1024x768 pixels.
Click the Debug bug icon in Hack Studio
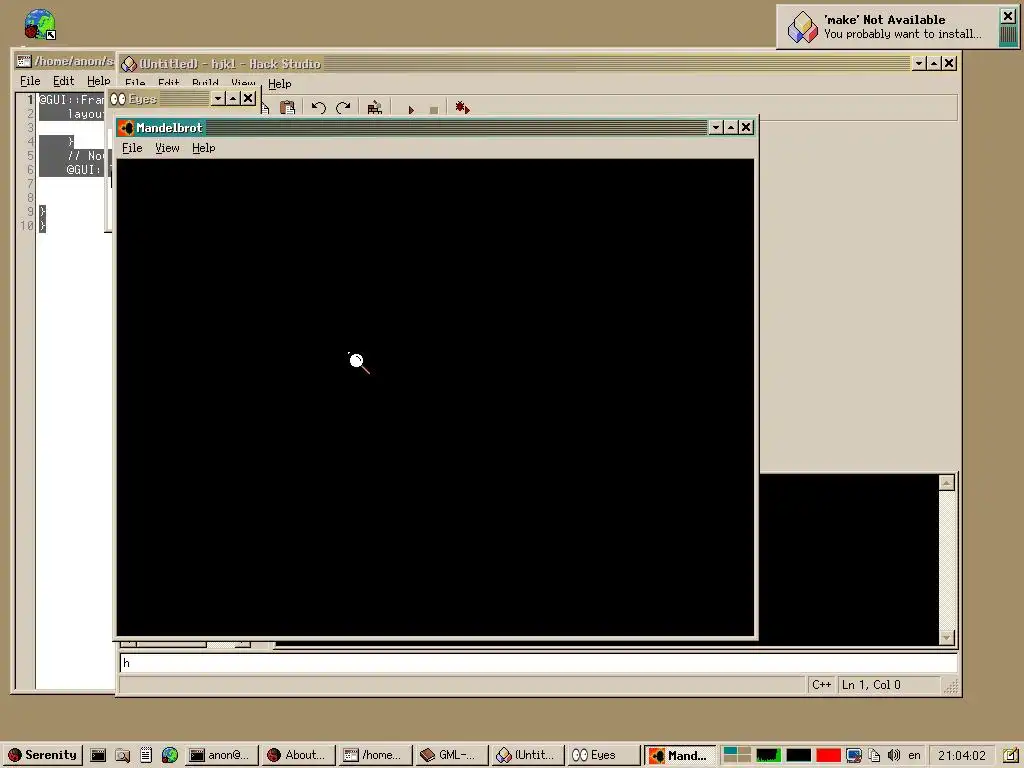(x=462, y=108)
